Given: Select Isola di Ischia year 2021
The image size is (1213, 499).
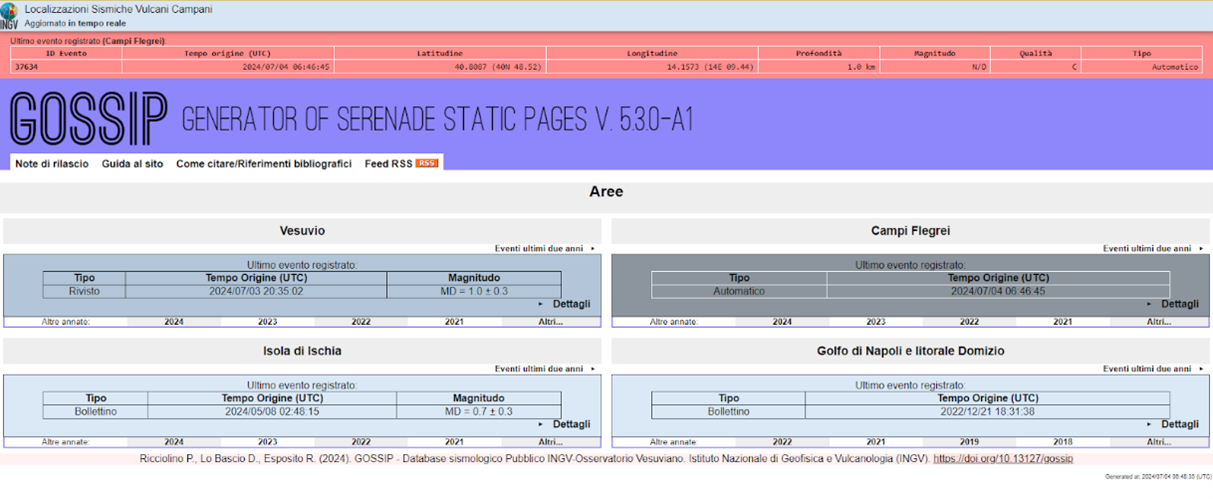Looking at the screenshot, I should pyautogui.click(x=454, y=442).
